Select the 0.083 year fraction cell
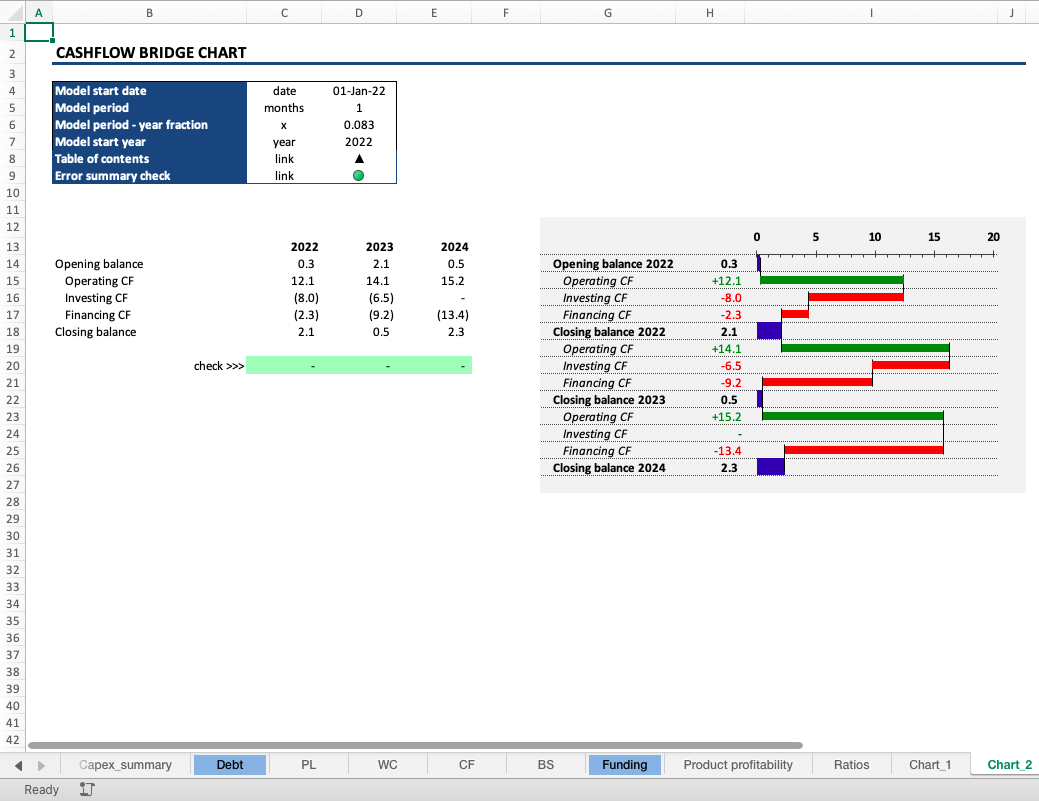 pos(358,125)
